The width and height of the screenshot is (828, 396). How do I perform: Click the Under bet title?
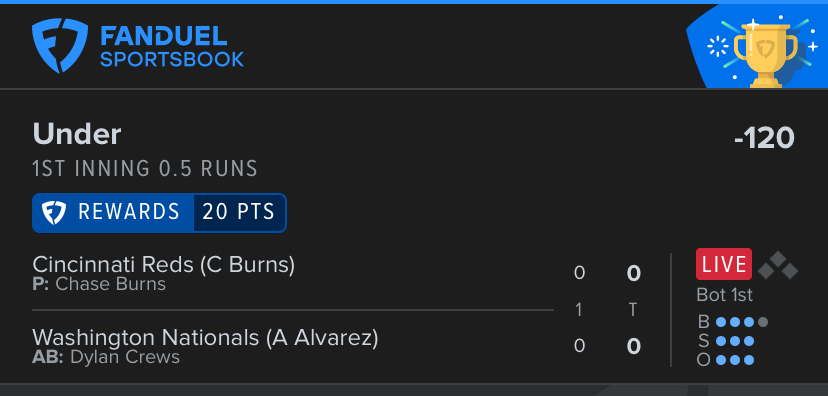pos(77,135)
